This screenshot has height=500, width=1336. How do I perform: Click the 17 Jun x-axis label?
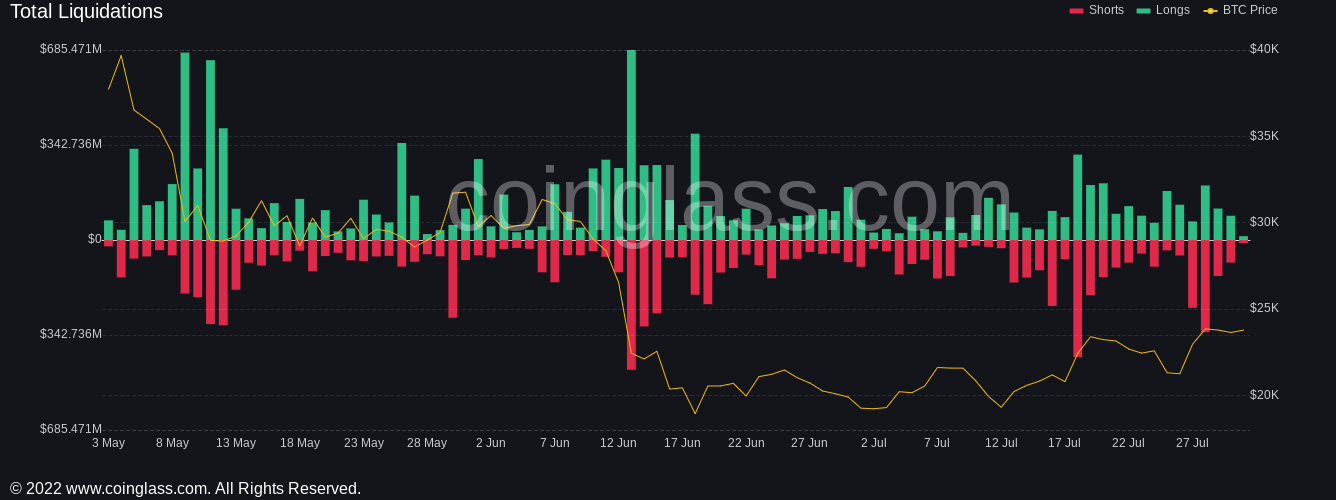[682, 443]
